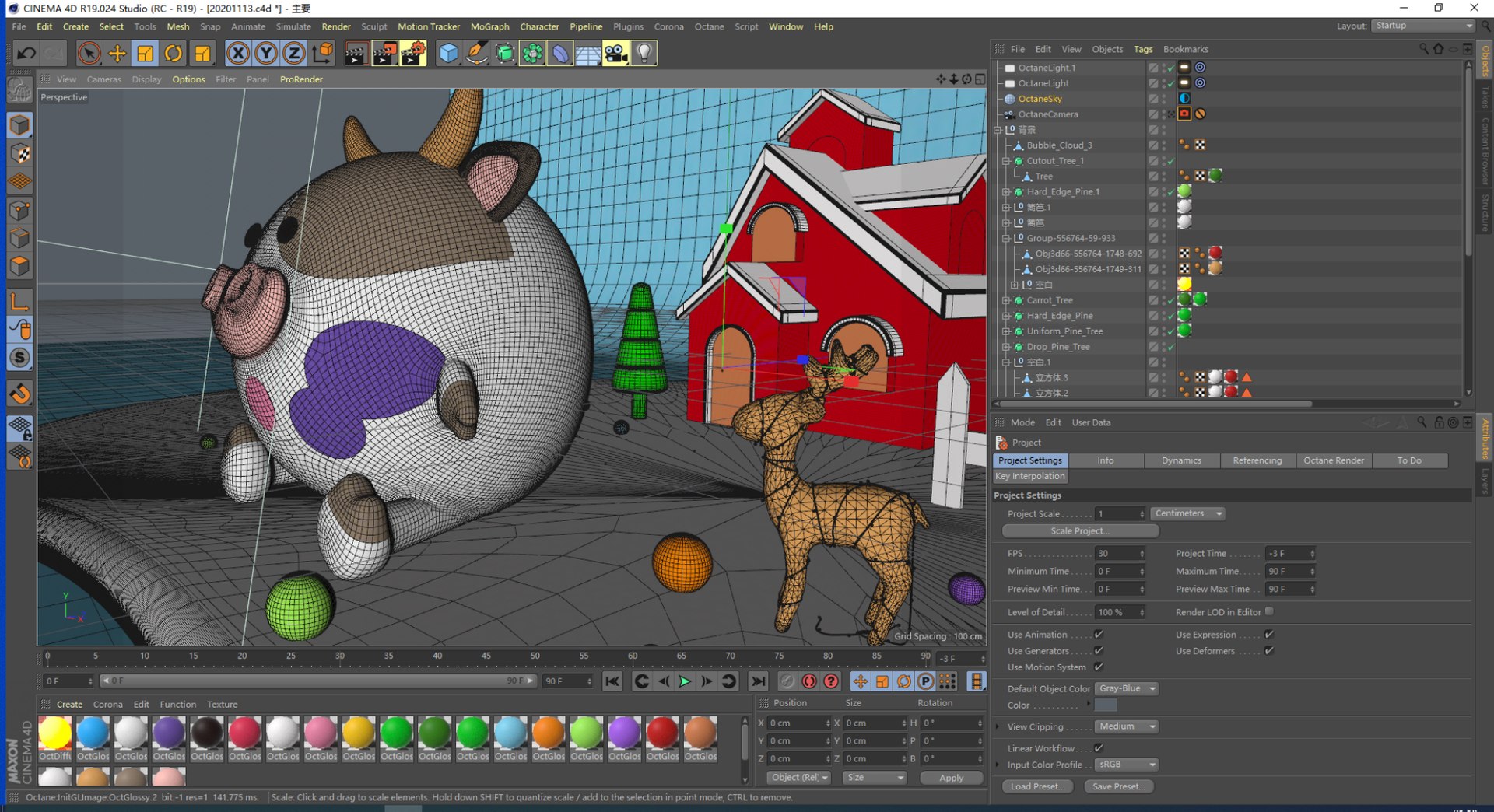Select the Move tool

[x=117, y=53]
